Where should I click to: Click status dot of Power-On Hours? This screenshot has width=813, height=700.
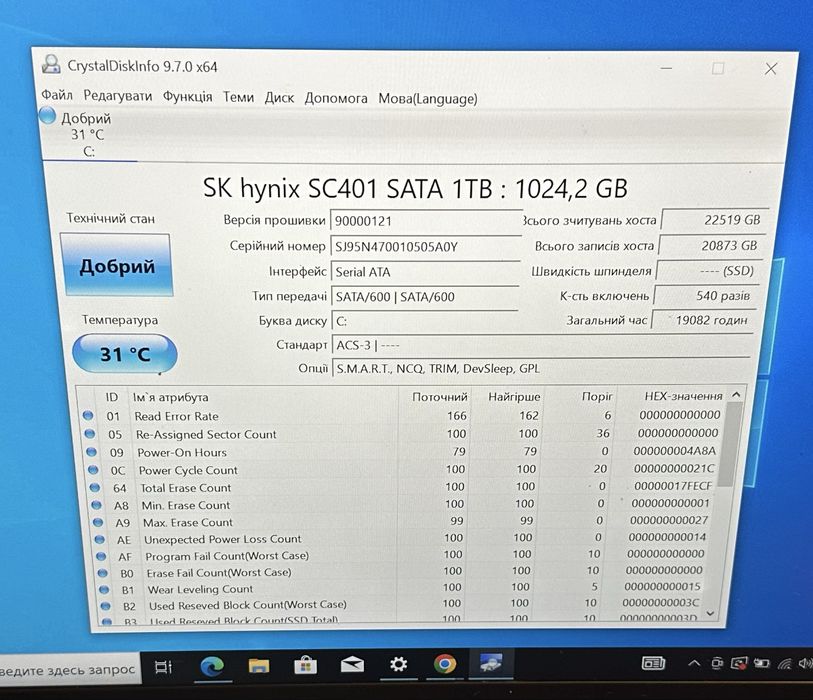(91, 452)
